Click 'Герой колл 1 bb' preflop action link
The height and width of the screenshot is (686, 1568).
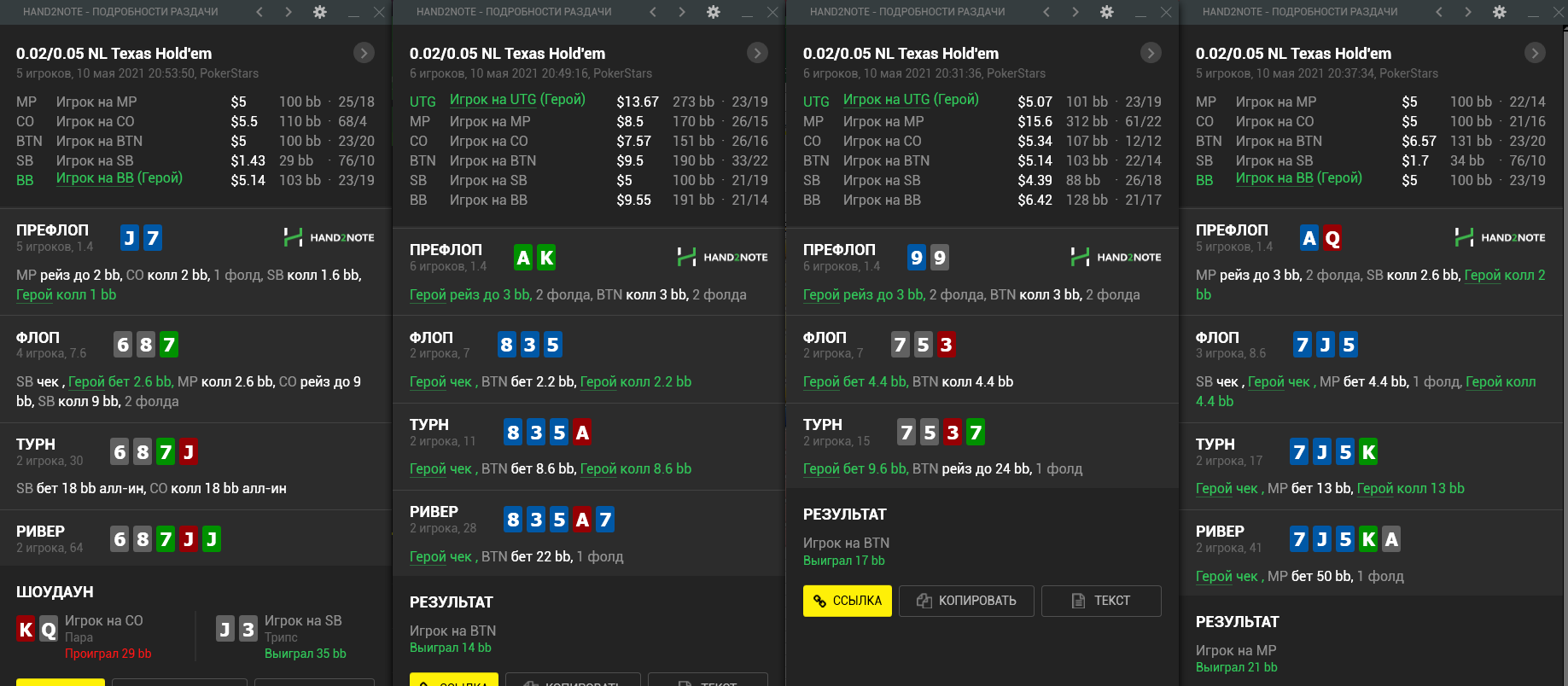click(x=67, y=294)
